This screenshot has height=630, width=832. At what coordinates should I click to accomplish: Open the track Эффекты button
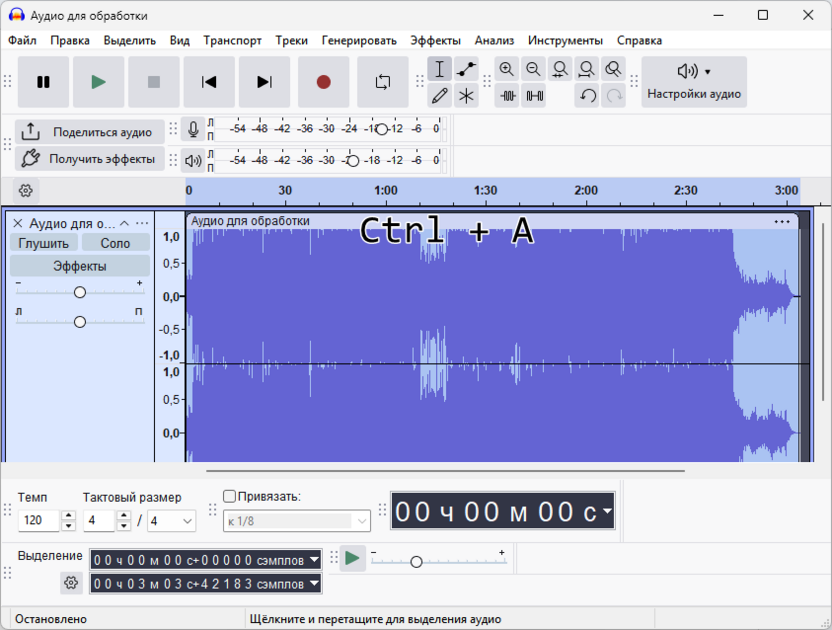(80, 266)
